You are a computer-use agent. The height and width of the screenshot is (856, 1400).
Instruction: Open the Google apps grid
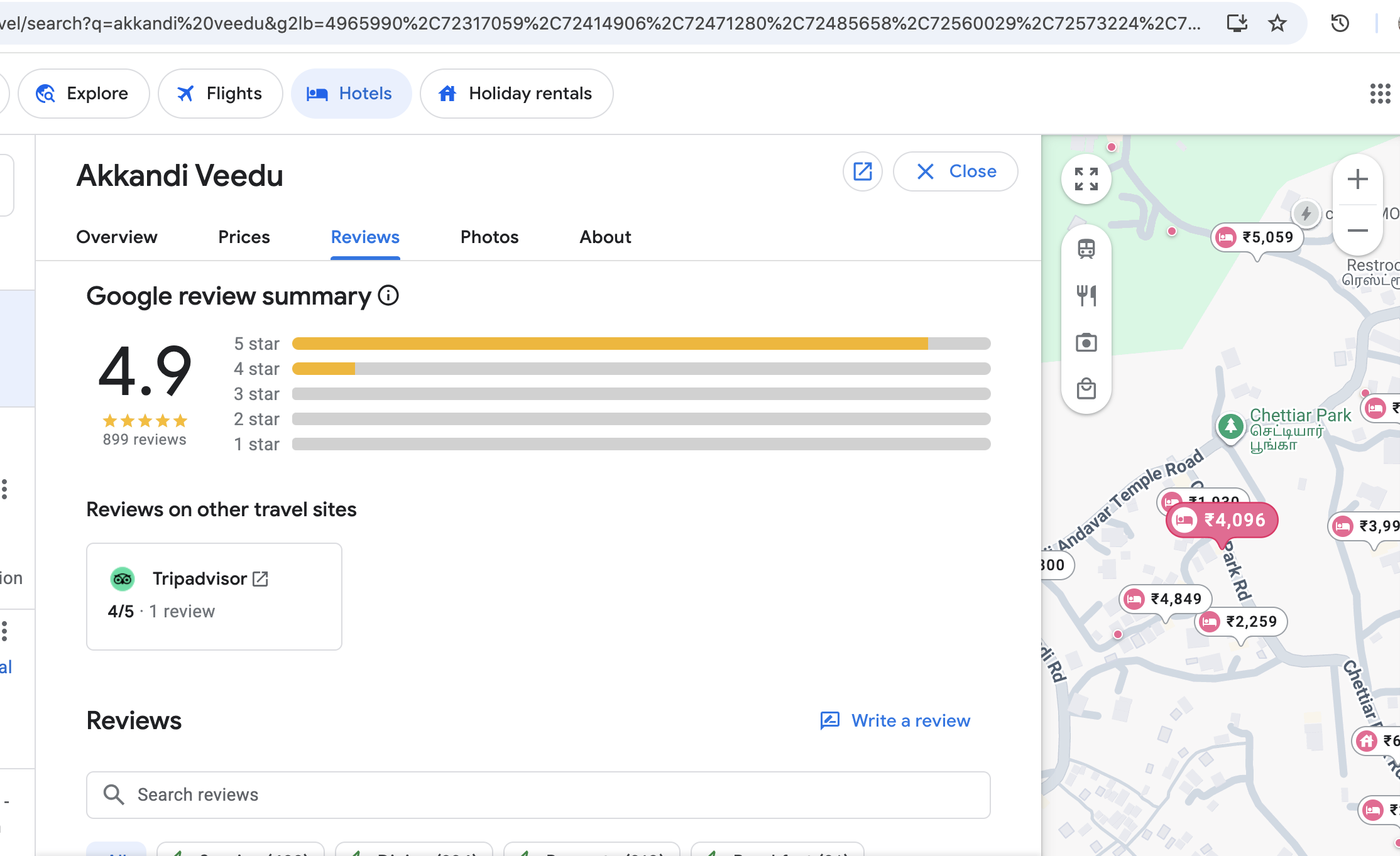1380,94
